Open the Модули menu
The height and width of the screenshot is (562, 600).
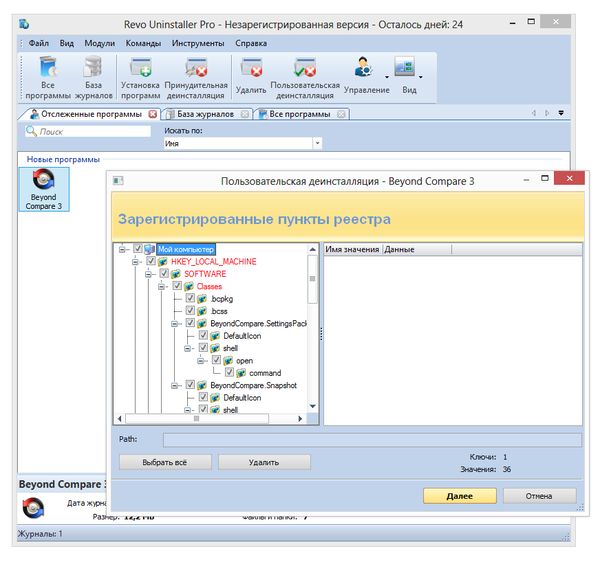pyautogui.click(x=99, y=43)
